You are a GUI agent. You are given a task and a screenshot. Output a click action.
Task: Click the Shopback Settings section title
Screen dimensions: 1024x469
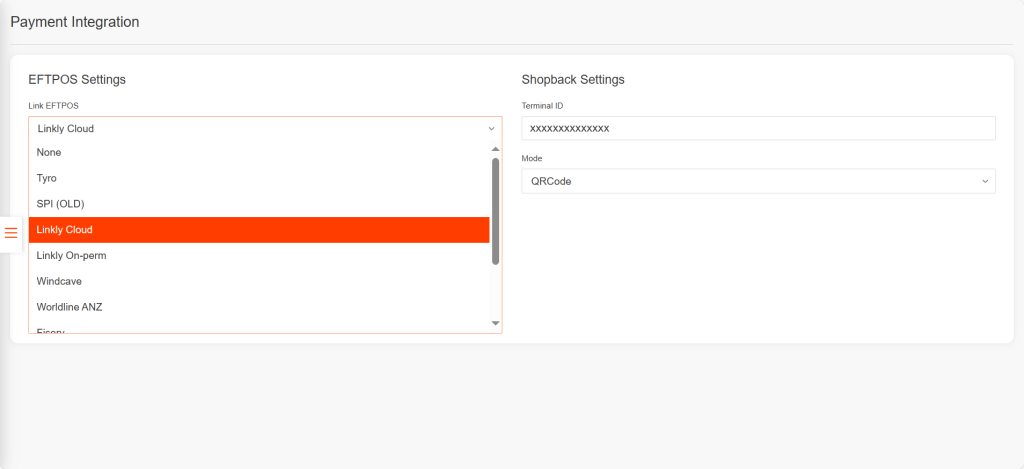tap(573, 80)
